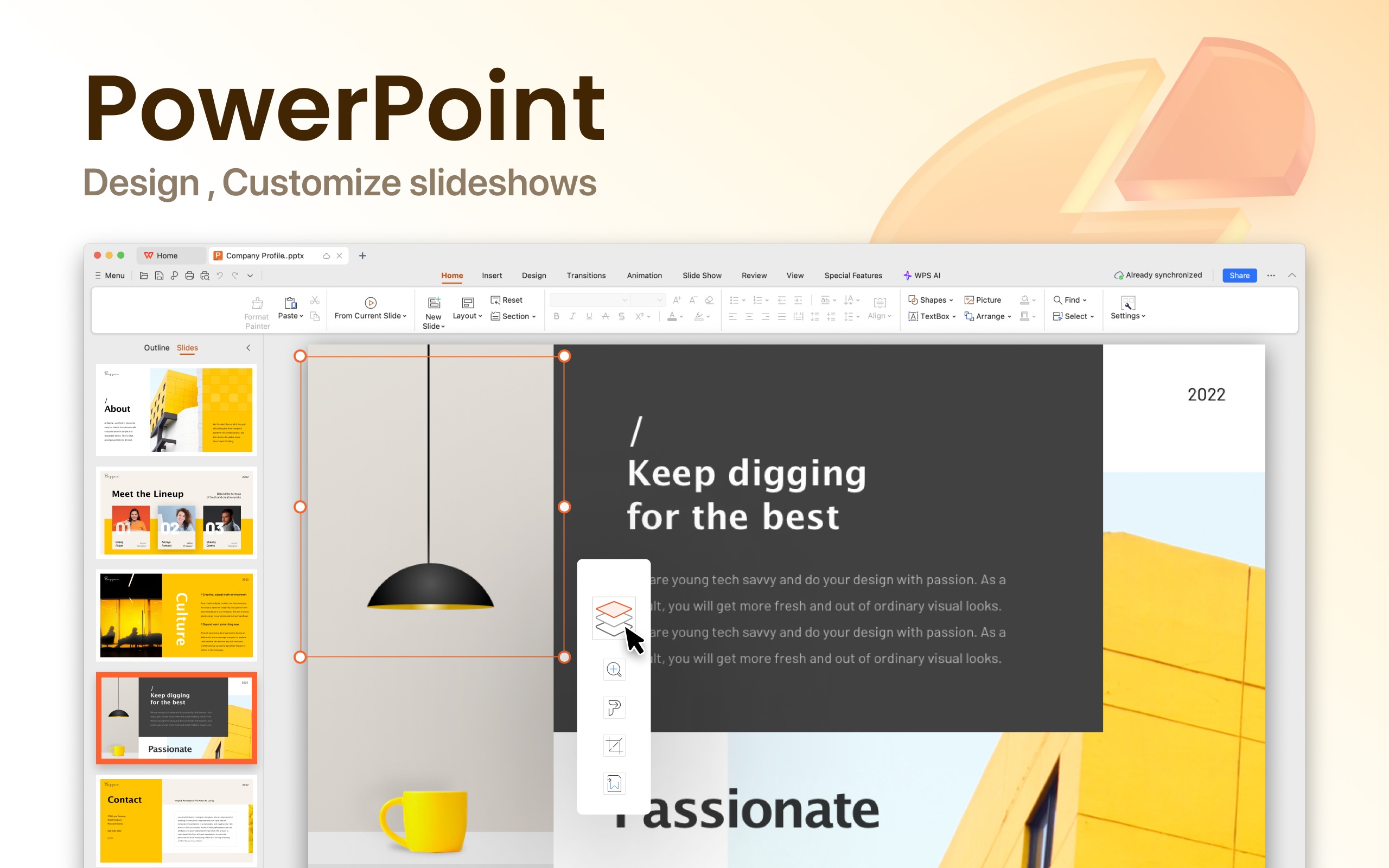Click the justify text icon

[x=782, y=316]
